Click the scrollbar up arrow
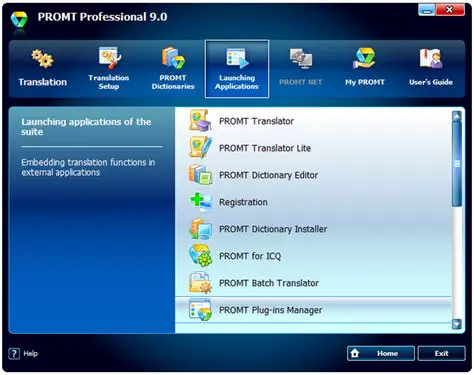The height and width of the screenshot is (375, 474). coord(457,116)
